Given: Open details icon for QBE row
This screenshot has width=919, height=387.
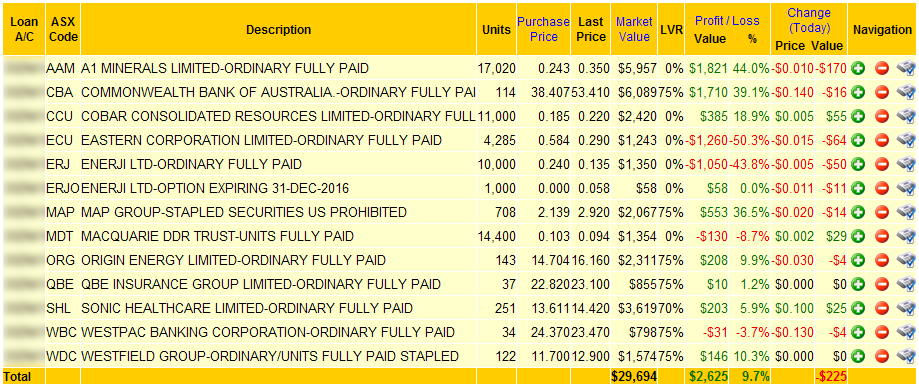Looking at the screenshot, I should (906, 284).
